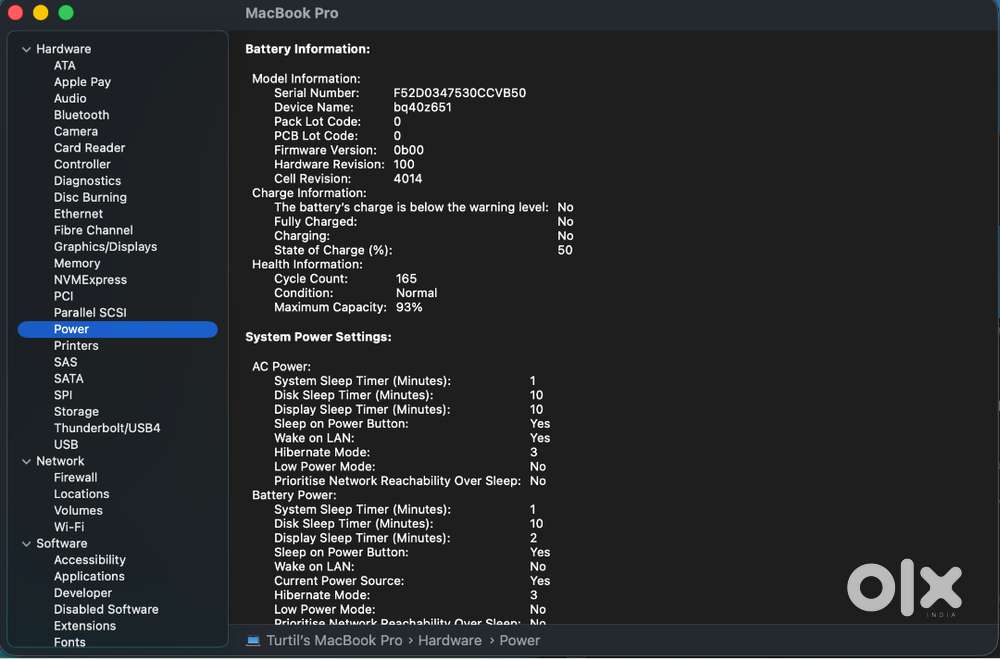Click the Hardware category label
Screen dimensions: 1000x659
(63, 49)
